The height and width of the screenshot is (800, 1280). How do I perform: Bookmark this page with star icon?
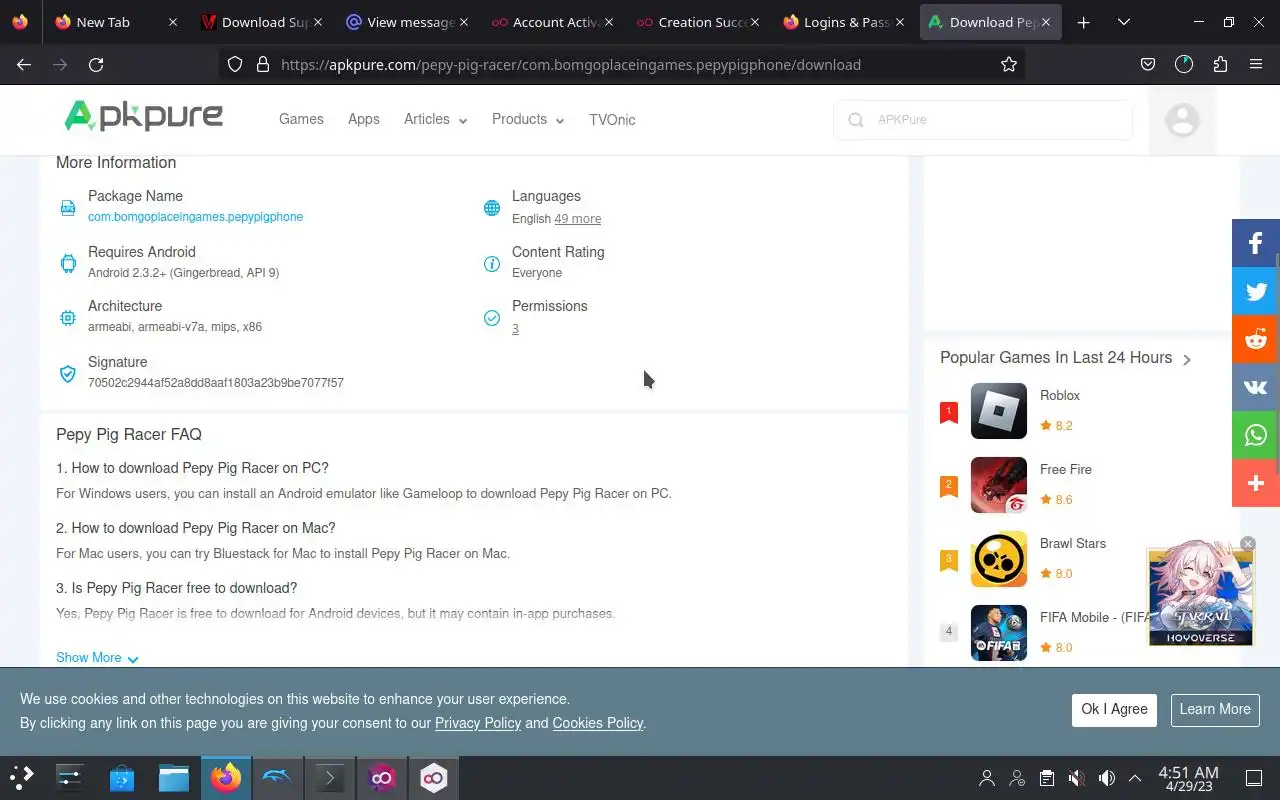coord(1009,64)
